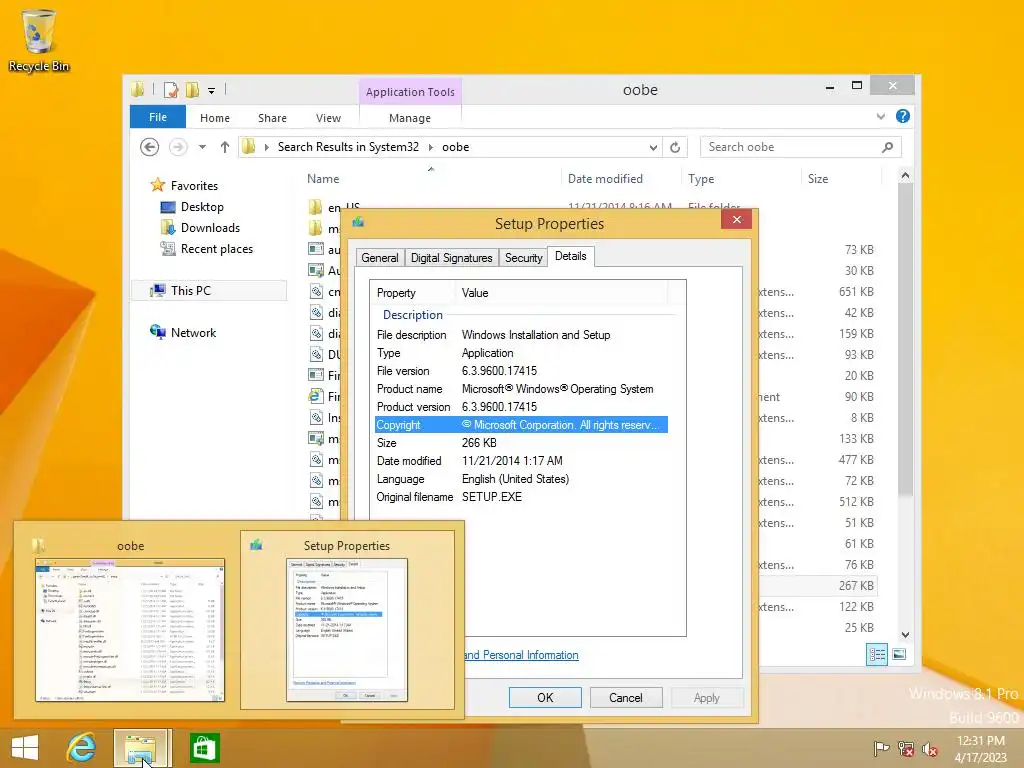Open the Windows Store taskbar icon
Screen dimensions: 1024x768
tap(204, 748)
